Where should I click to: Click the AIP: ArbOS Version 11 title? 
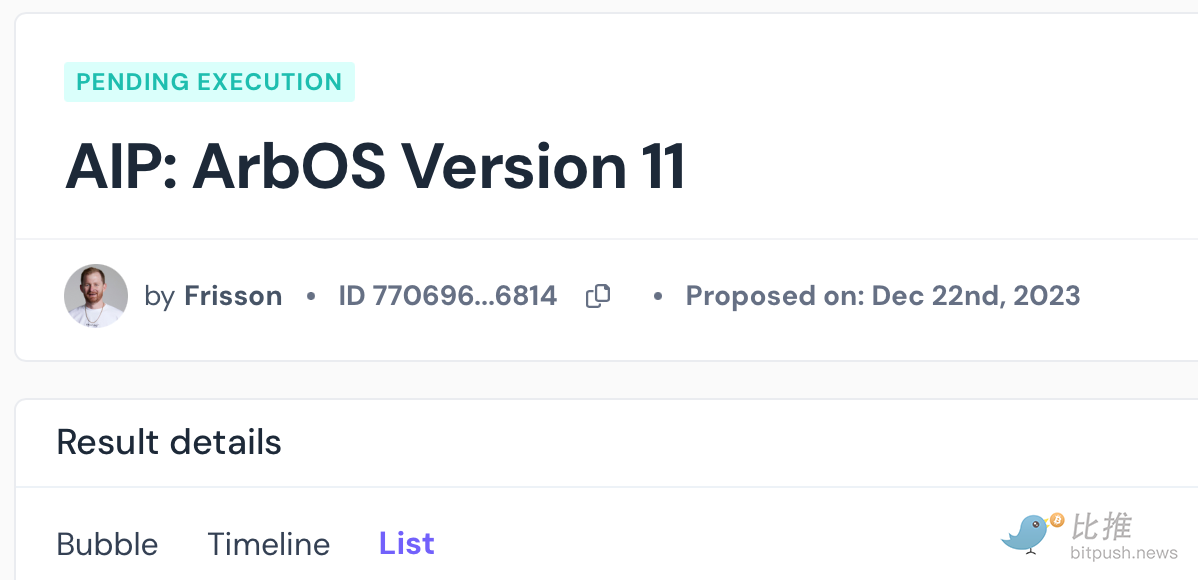tap(375, 166)
